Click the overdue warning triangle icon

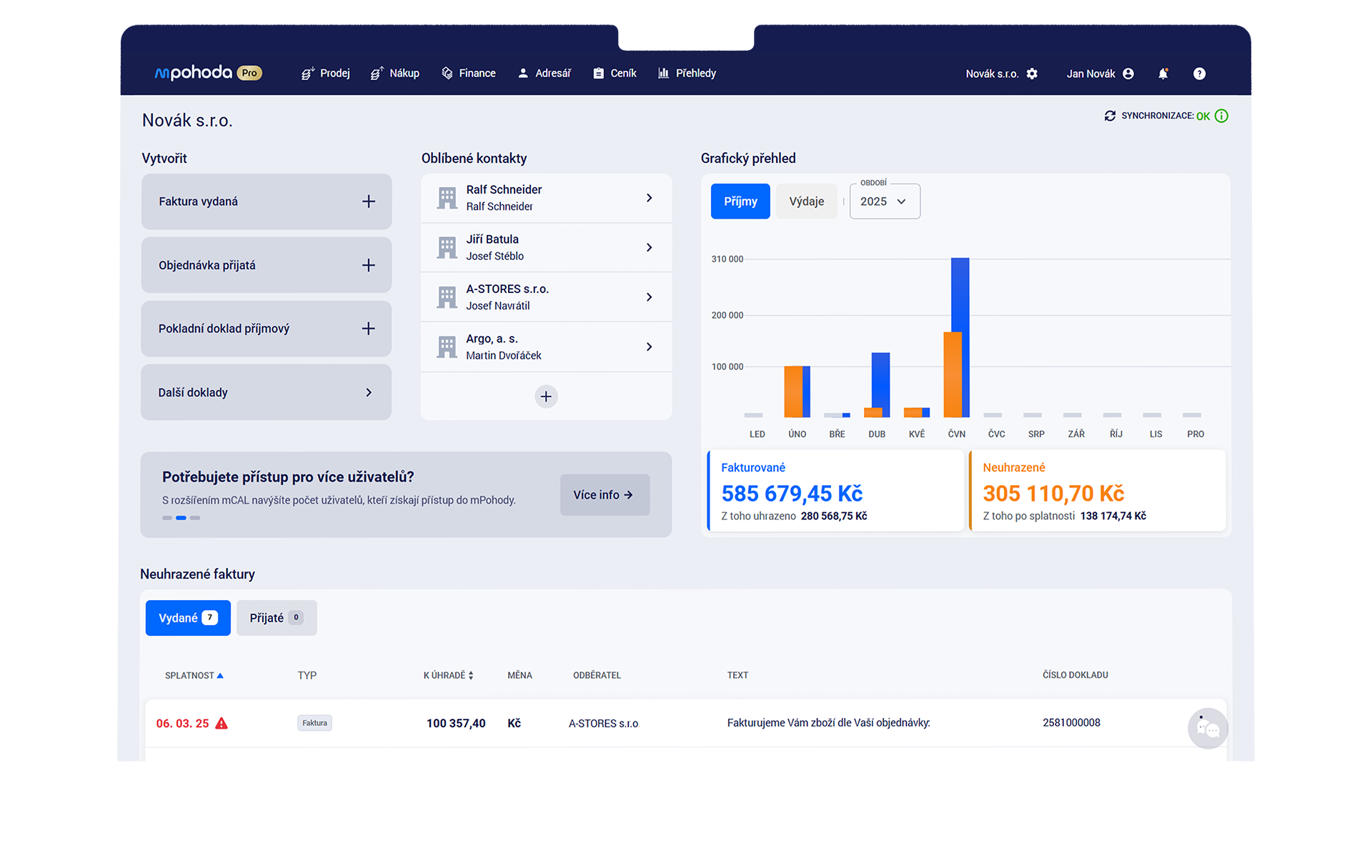tap(222, 723)
